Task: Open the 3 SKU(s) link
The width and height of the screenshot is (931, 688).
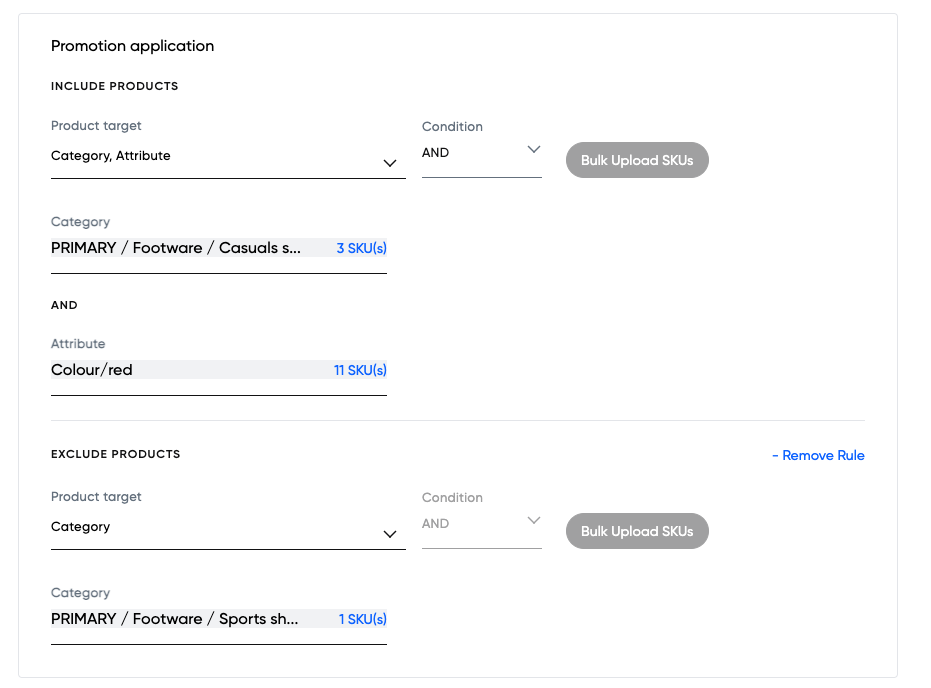Action: 361,248
